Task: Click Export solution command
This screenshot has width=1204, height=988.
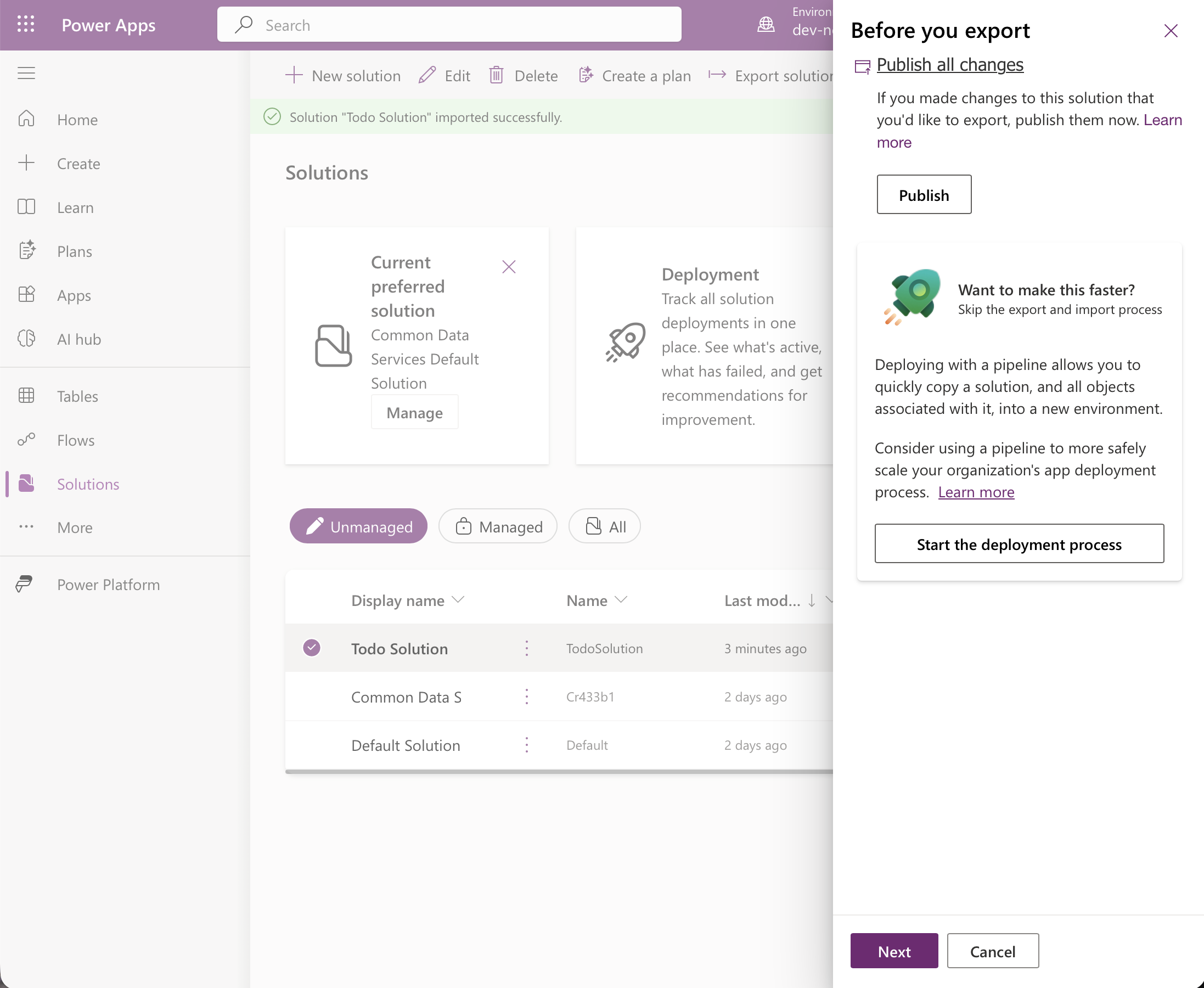Action: 771,76
